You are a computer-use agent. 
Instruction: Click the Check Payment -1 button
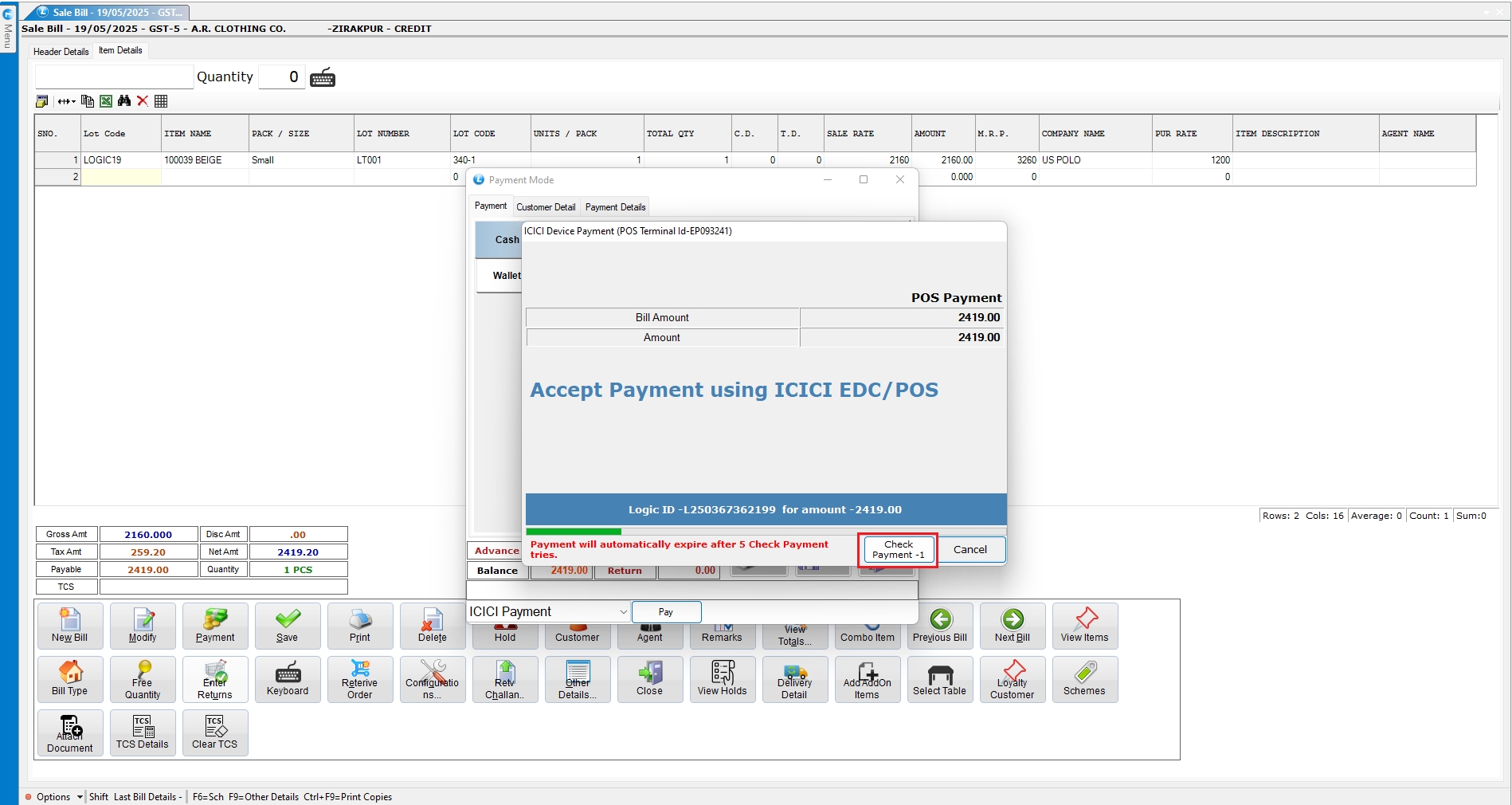[x=898, y=550]
